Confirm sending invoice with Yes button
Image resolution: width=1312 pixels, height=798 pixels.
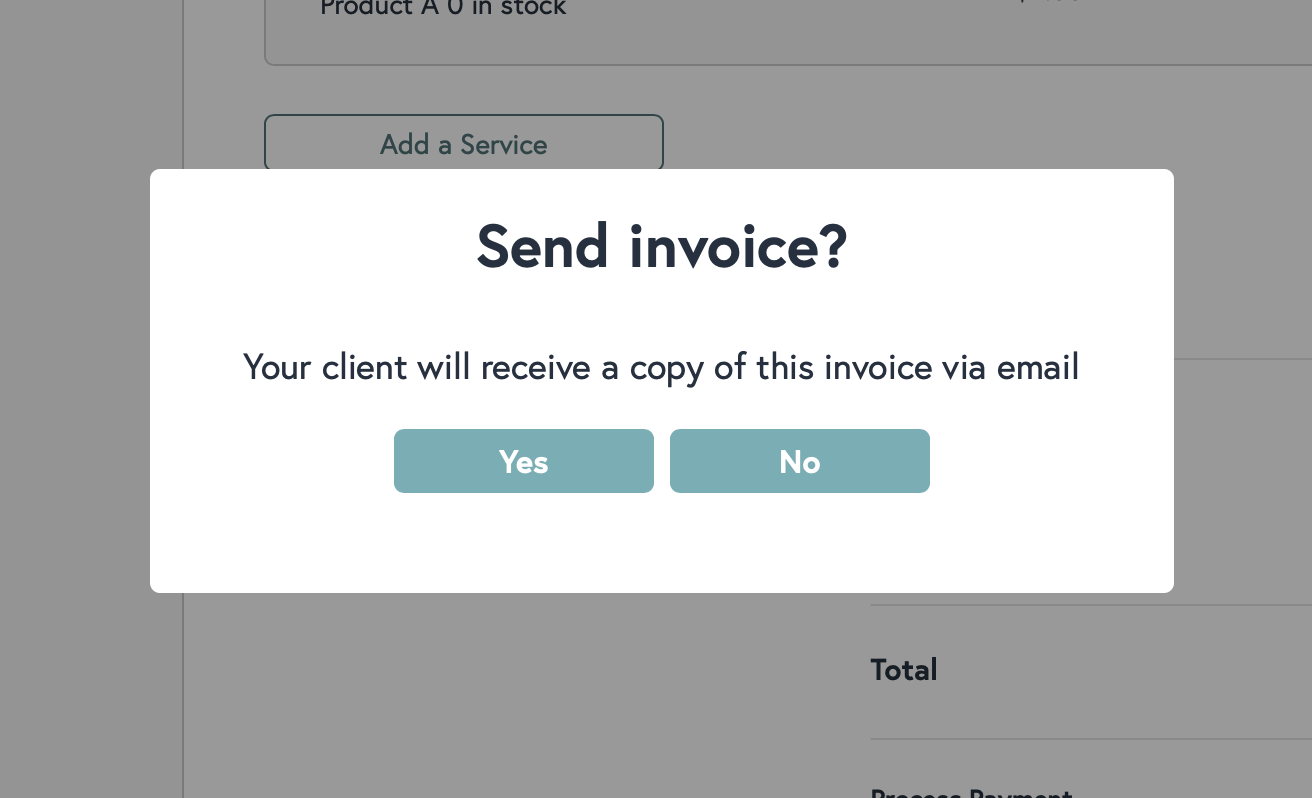tap(523, 461)
